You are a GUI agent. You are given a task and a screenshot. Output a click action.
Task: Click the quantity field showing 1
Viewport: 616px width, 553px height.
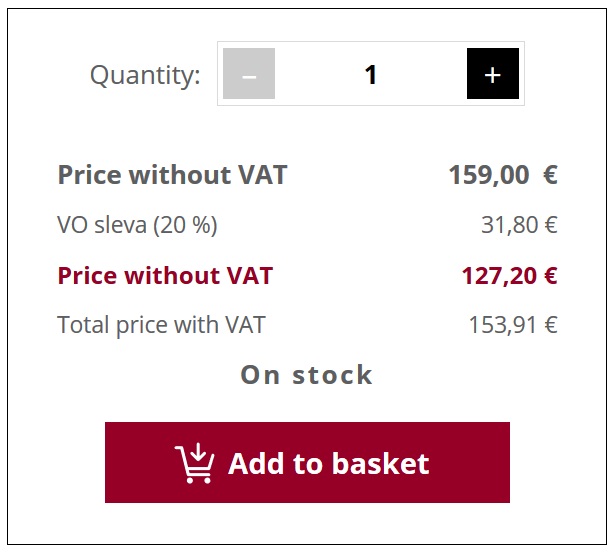(x=370, y=74)
